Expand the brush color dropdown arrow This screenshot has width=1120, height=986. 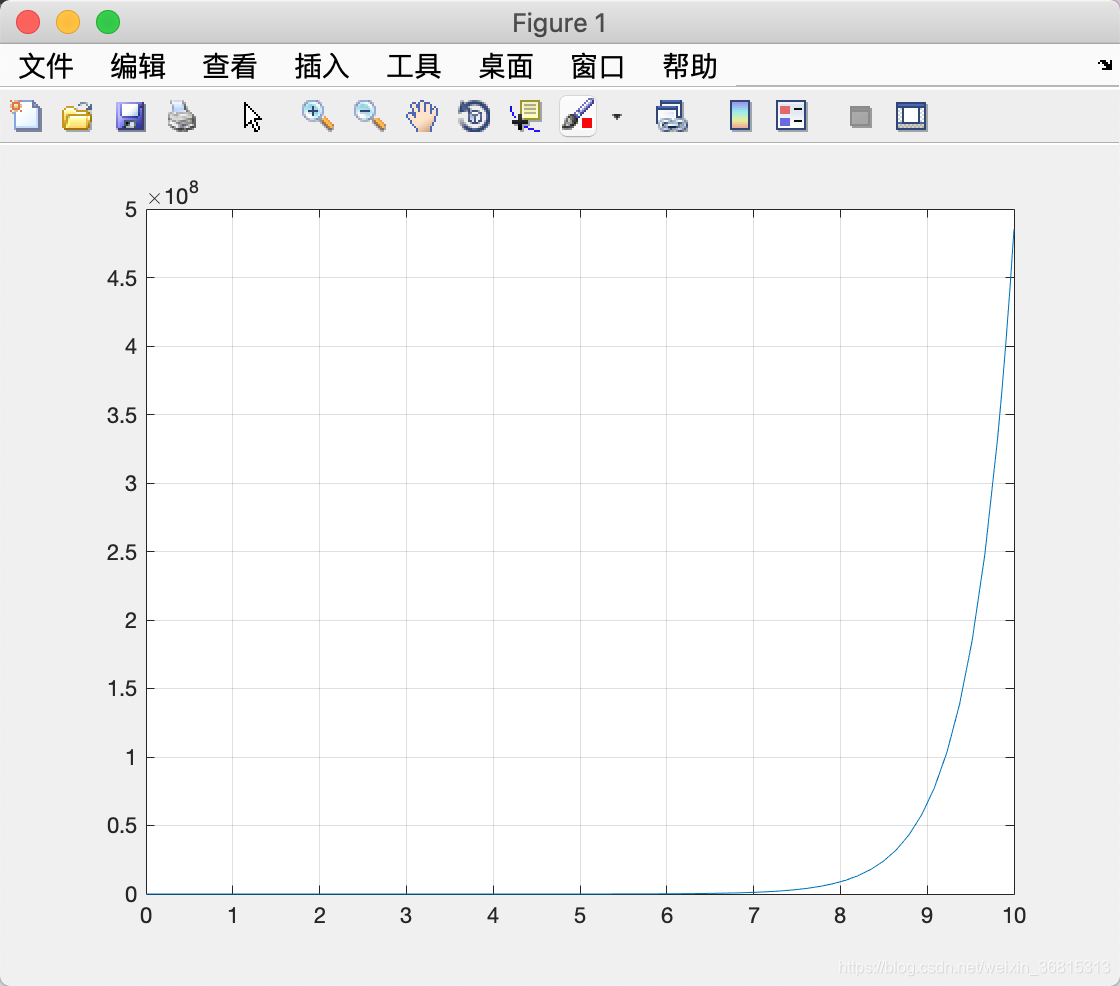point(617,116)
